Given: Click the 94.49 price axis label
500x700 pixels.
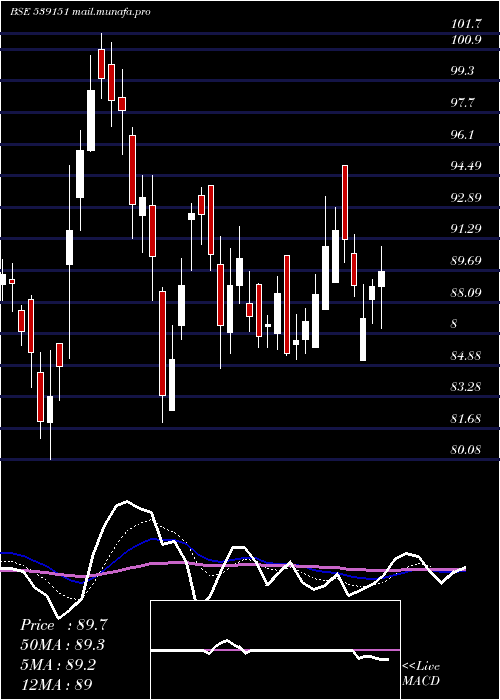Looking at the screenshot, I should (467, 166).
